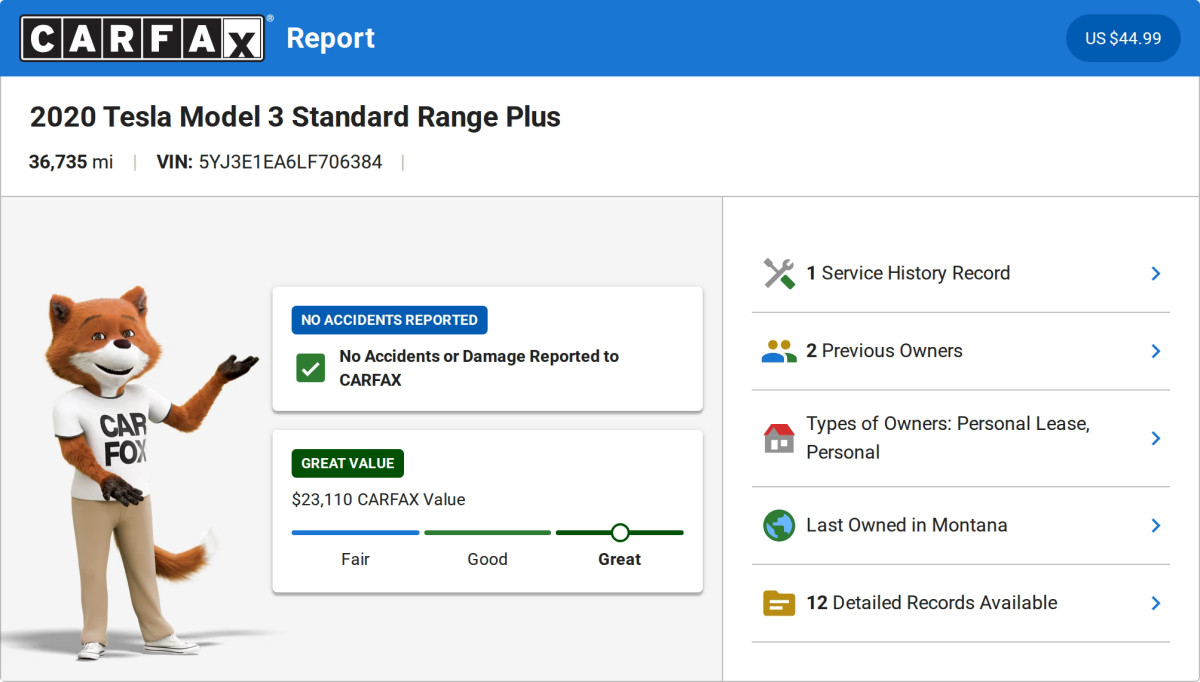Click the 36,735 mi mileage text
The height and width of the screenshot is (682, 1200).
click(x=71, y=162)
